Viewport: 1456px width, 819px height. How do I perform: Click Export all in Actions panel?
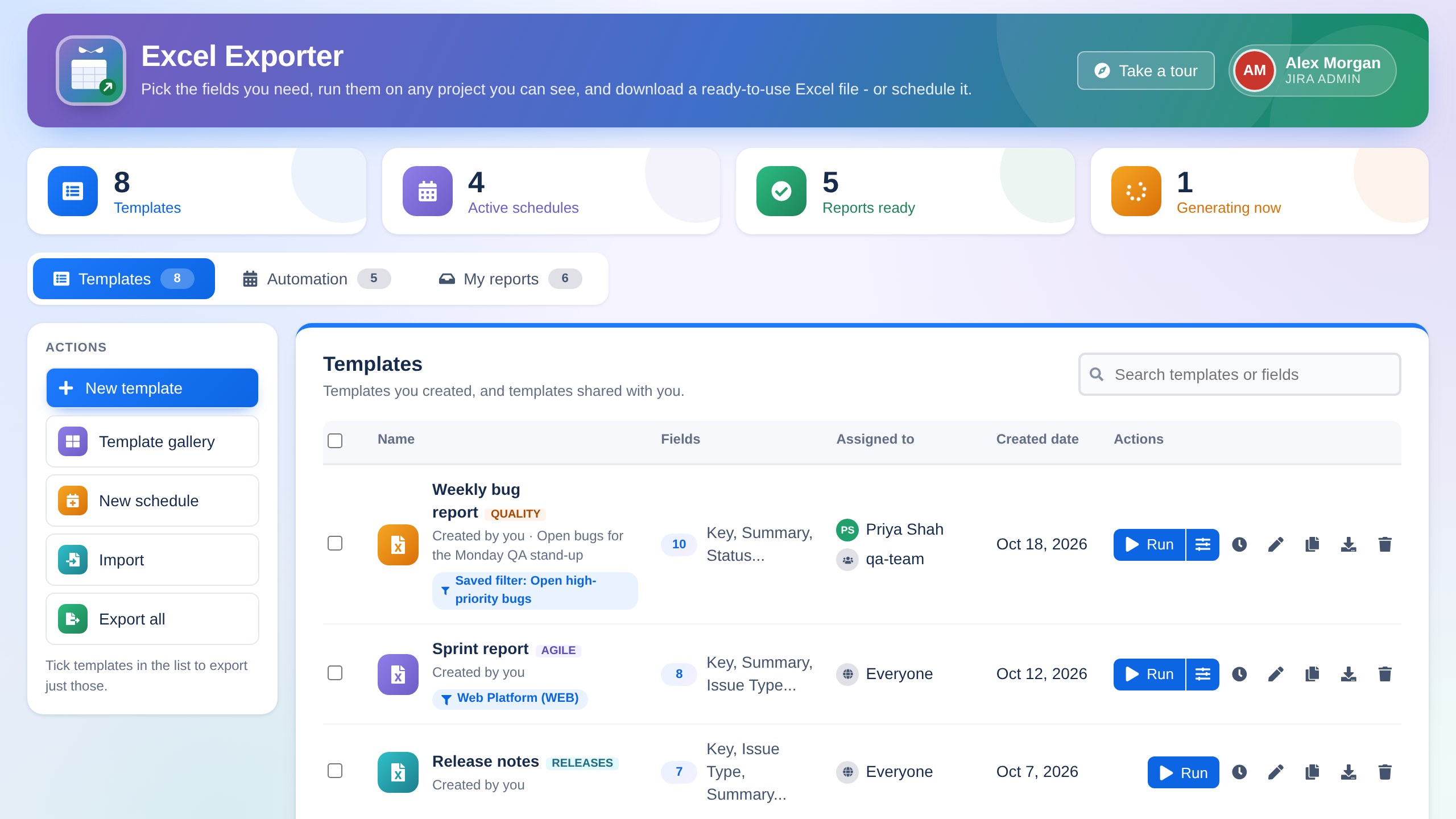[x=152, y=619]
